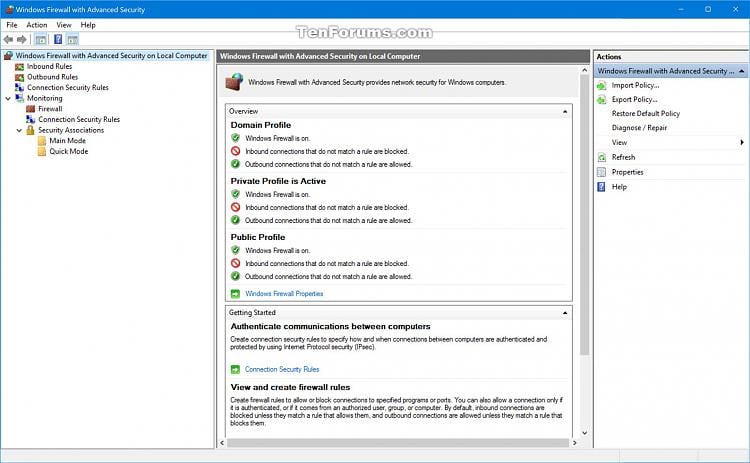The height and width of the screenshot is (463, 750).
Task: Select Main Mode under Security Associations
Action: (x=67, y=141)
